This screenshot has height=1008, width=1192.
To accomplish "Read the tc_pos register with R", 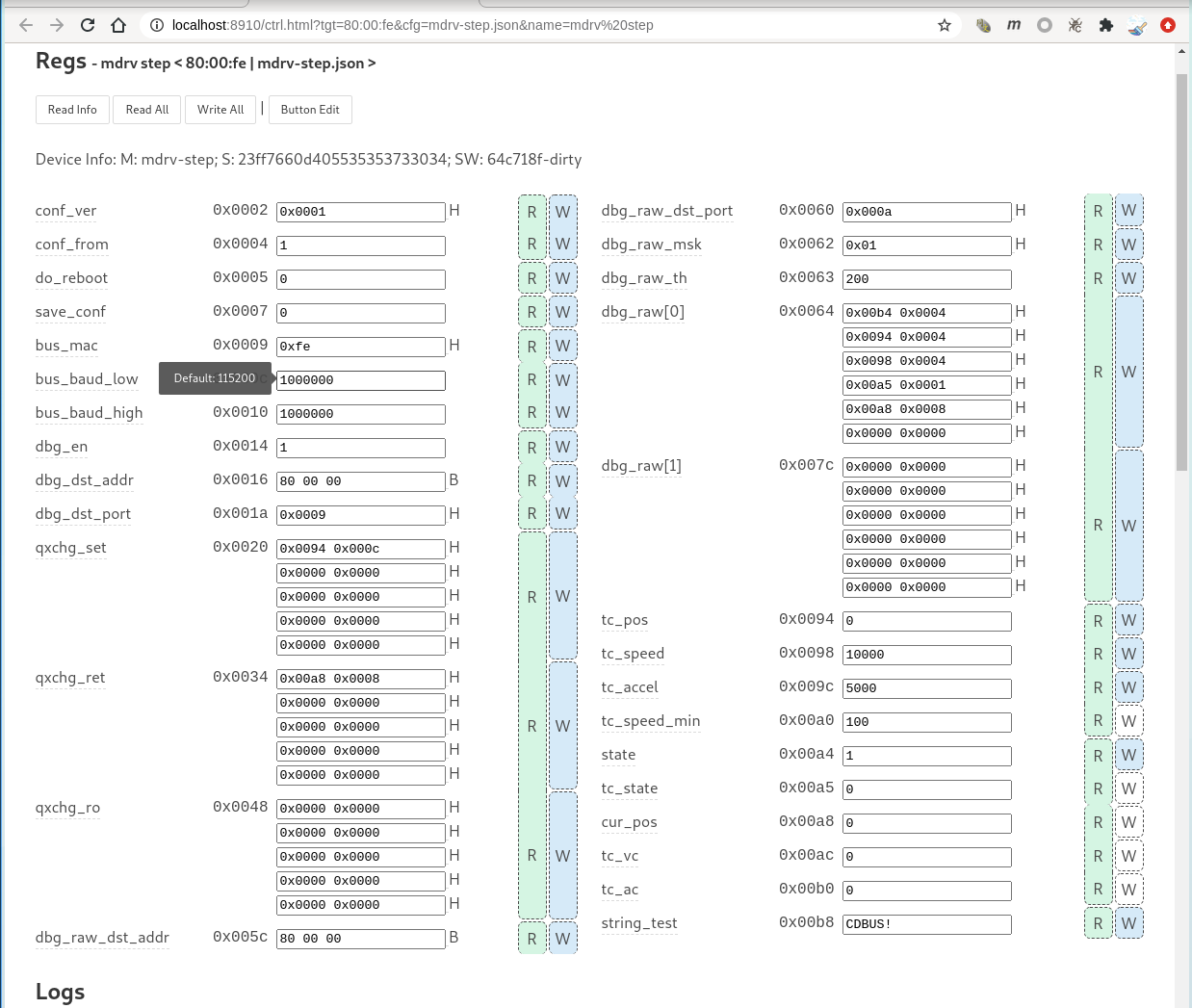I will (1098, 621).
